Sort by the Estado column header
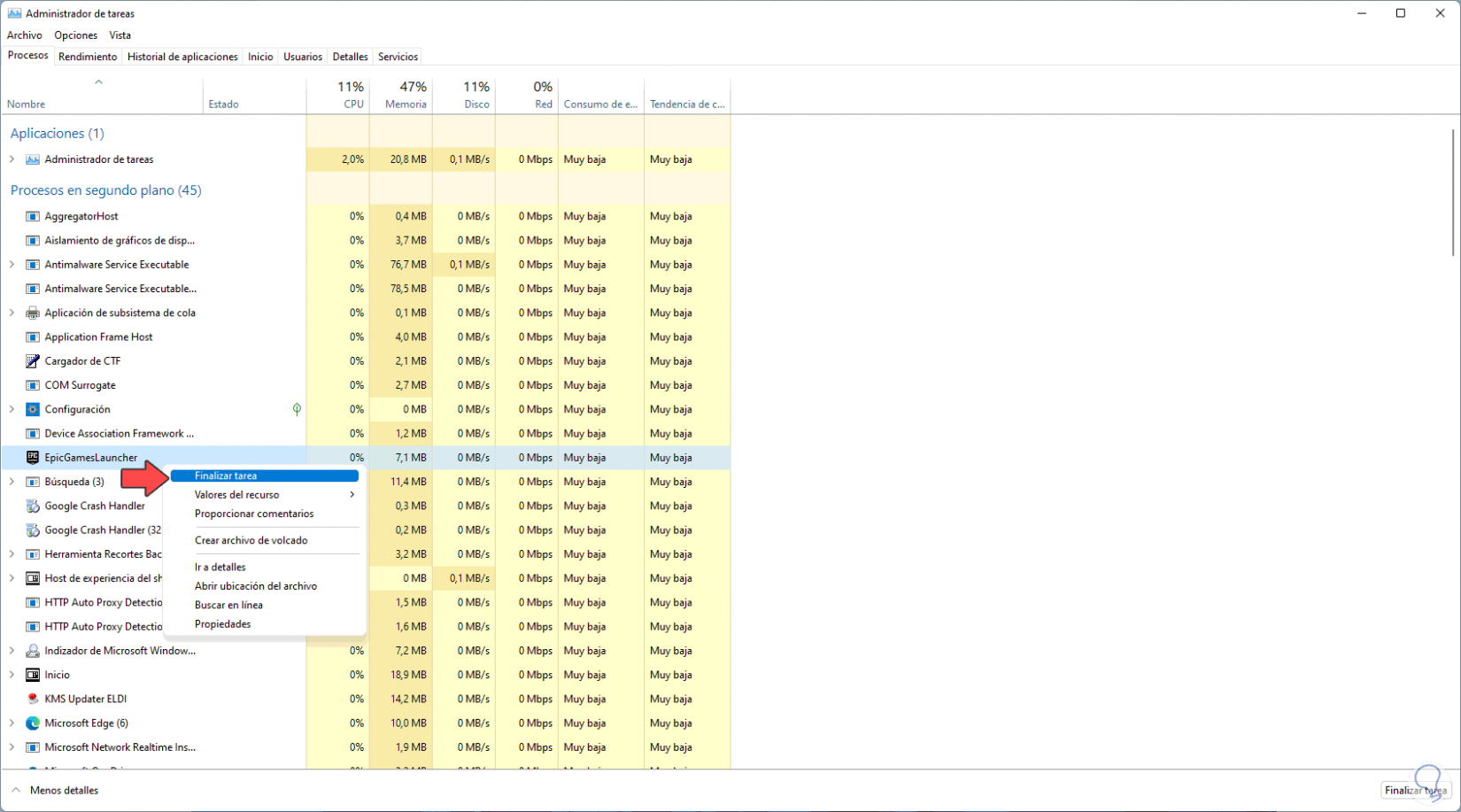Viewport: 1461px width, 812px height. 255,96
